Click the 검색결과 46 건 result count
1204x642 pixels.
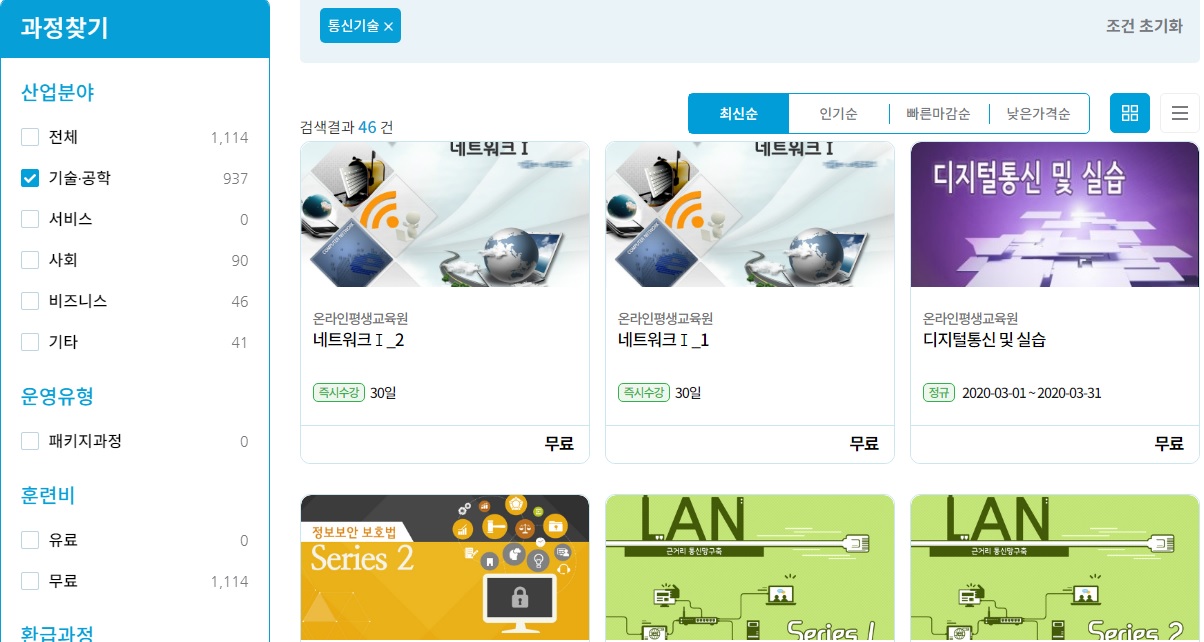click(x=347, y=127)
